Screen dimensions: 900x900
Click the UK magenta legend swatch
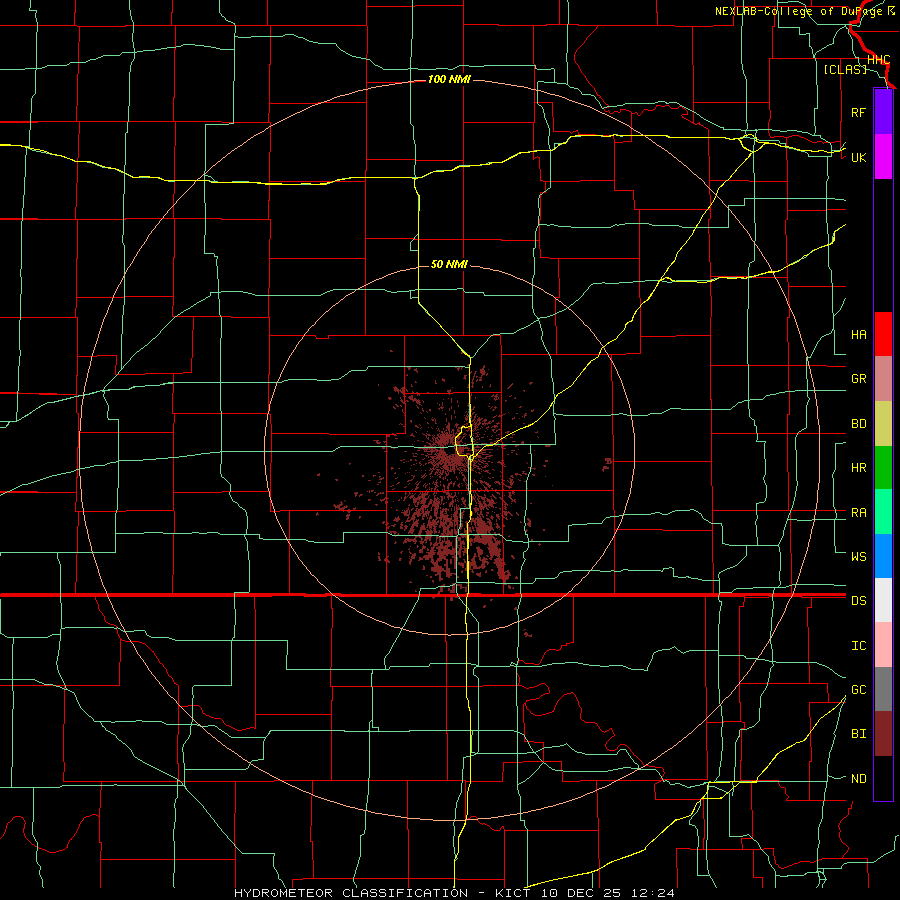point(883,157)
